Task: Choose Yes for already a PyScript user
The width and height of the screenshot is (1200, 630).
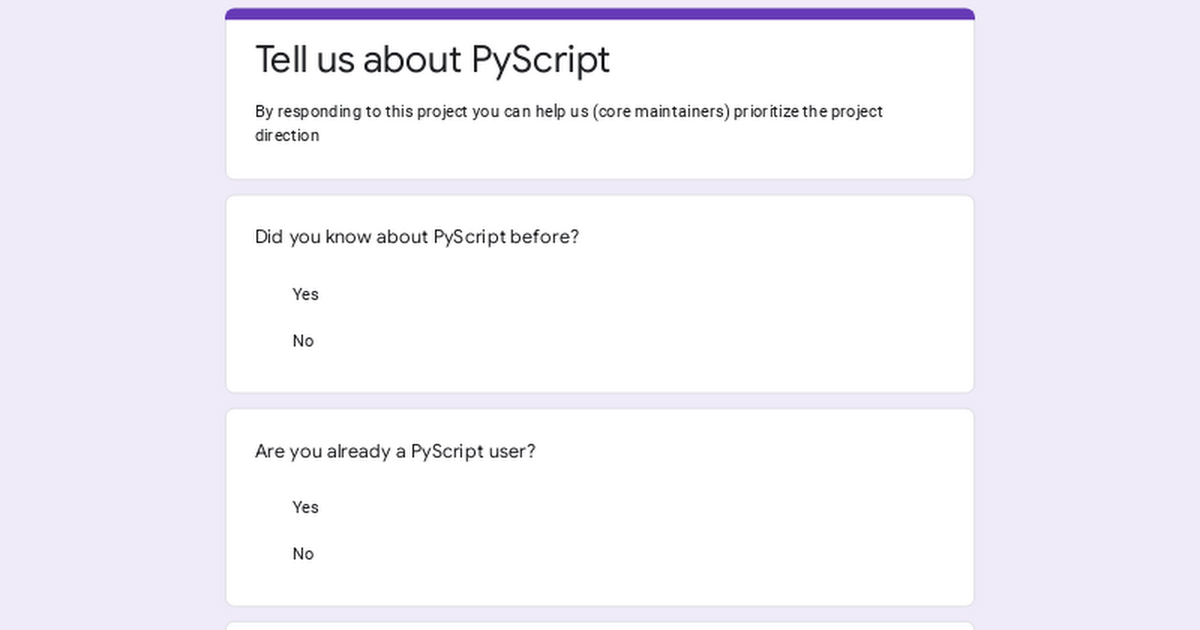Action: [304, 507]
